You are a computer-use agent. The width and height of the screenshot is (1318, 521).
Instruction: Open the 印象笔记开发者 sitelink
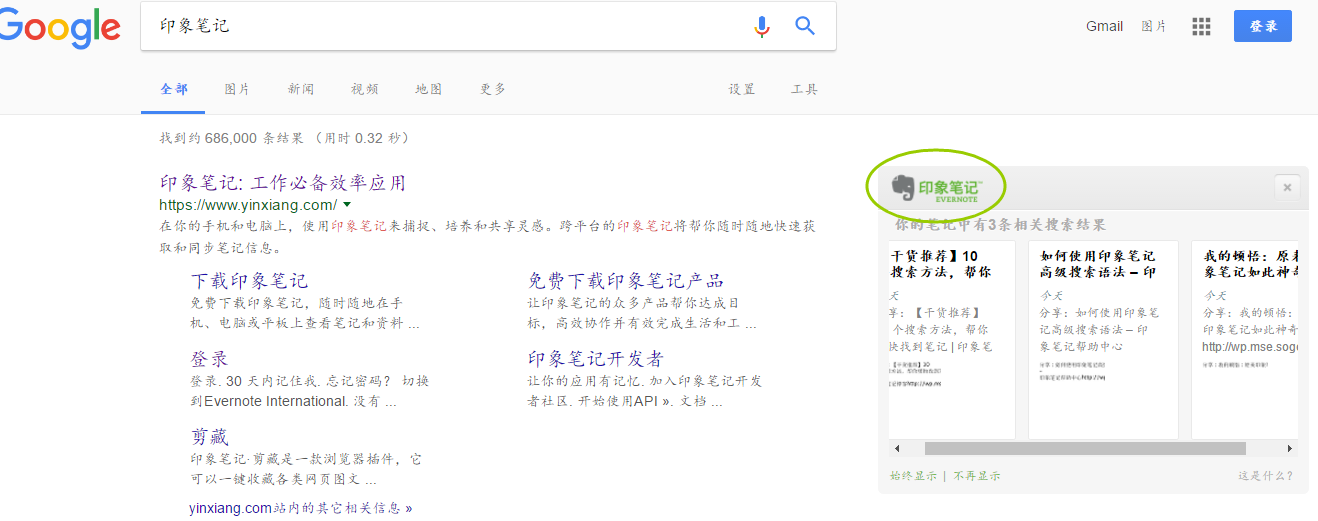[596, 358]
